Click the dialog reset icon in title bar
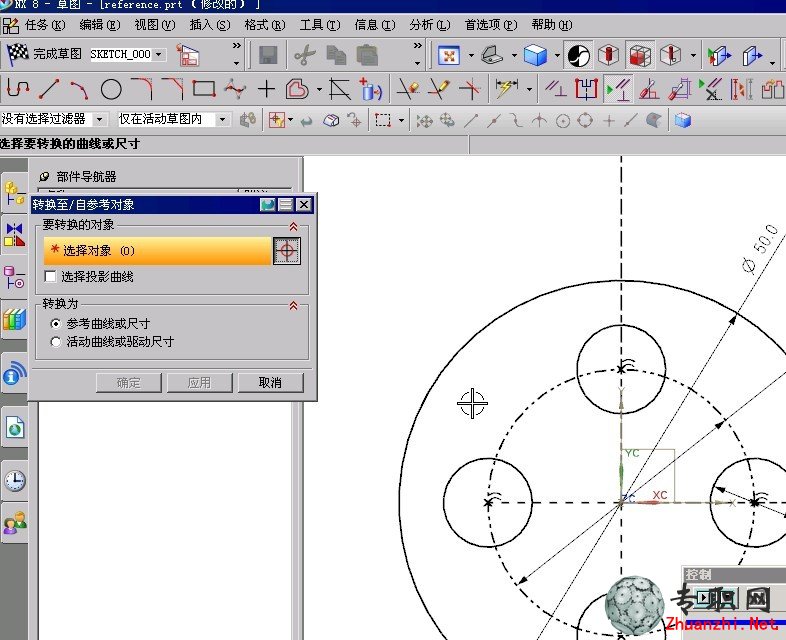Viewport: 786px width, 640px height. [268, 204]
